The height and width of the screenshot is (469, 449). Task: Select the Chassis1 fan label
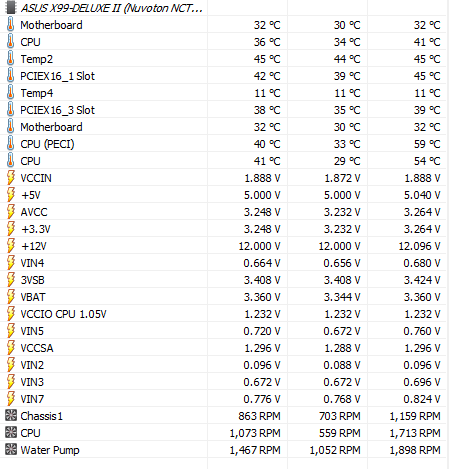(x=41, y=416)
